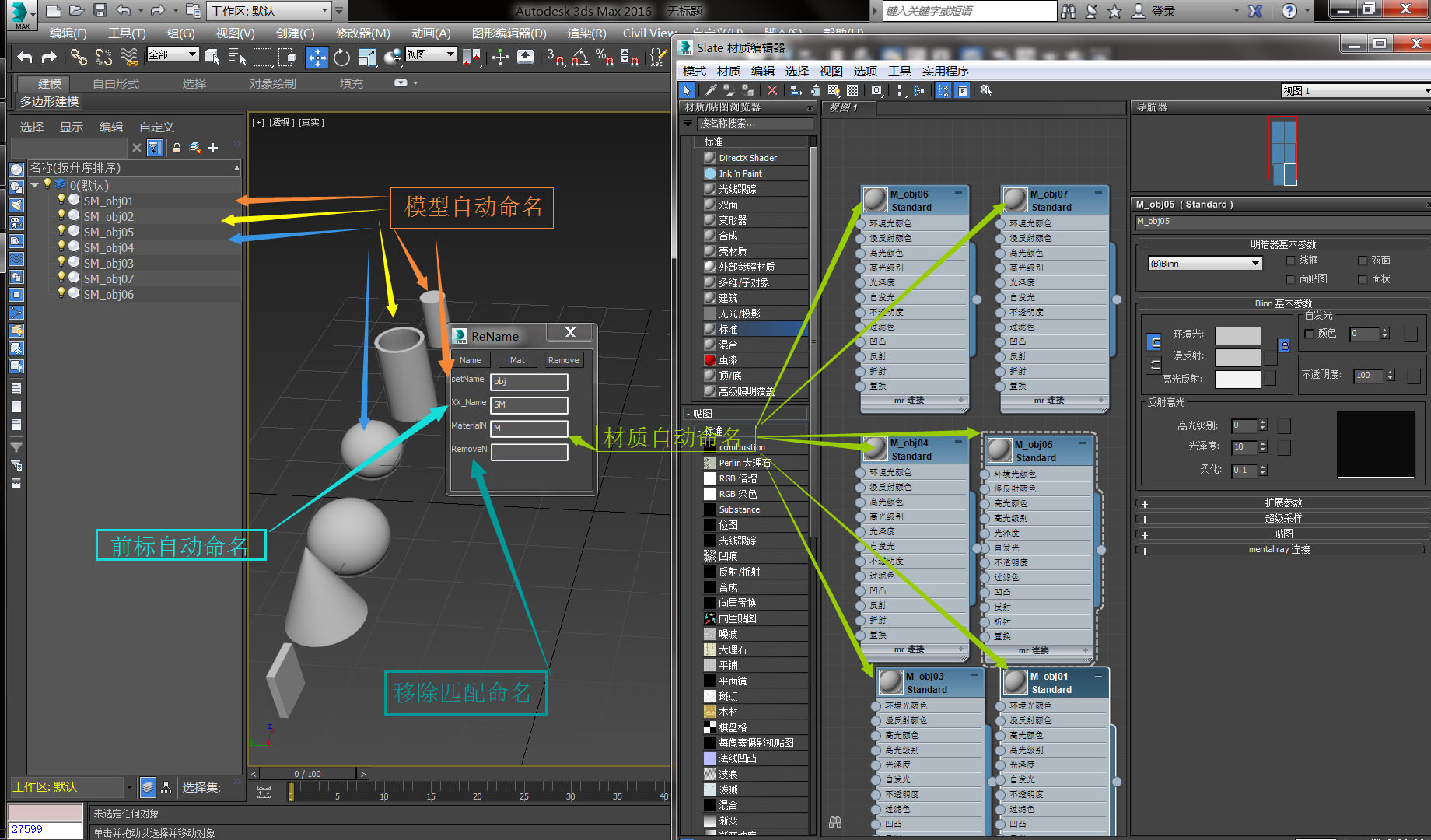Check the self-illumination 颜色 checkbox

[1309, 333]
